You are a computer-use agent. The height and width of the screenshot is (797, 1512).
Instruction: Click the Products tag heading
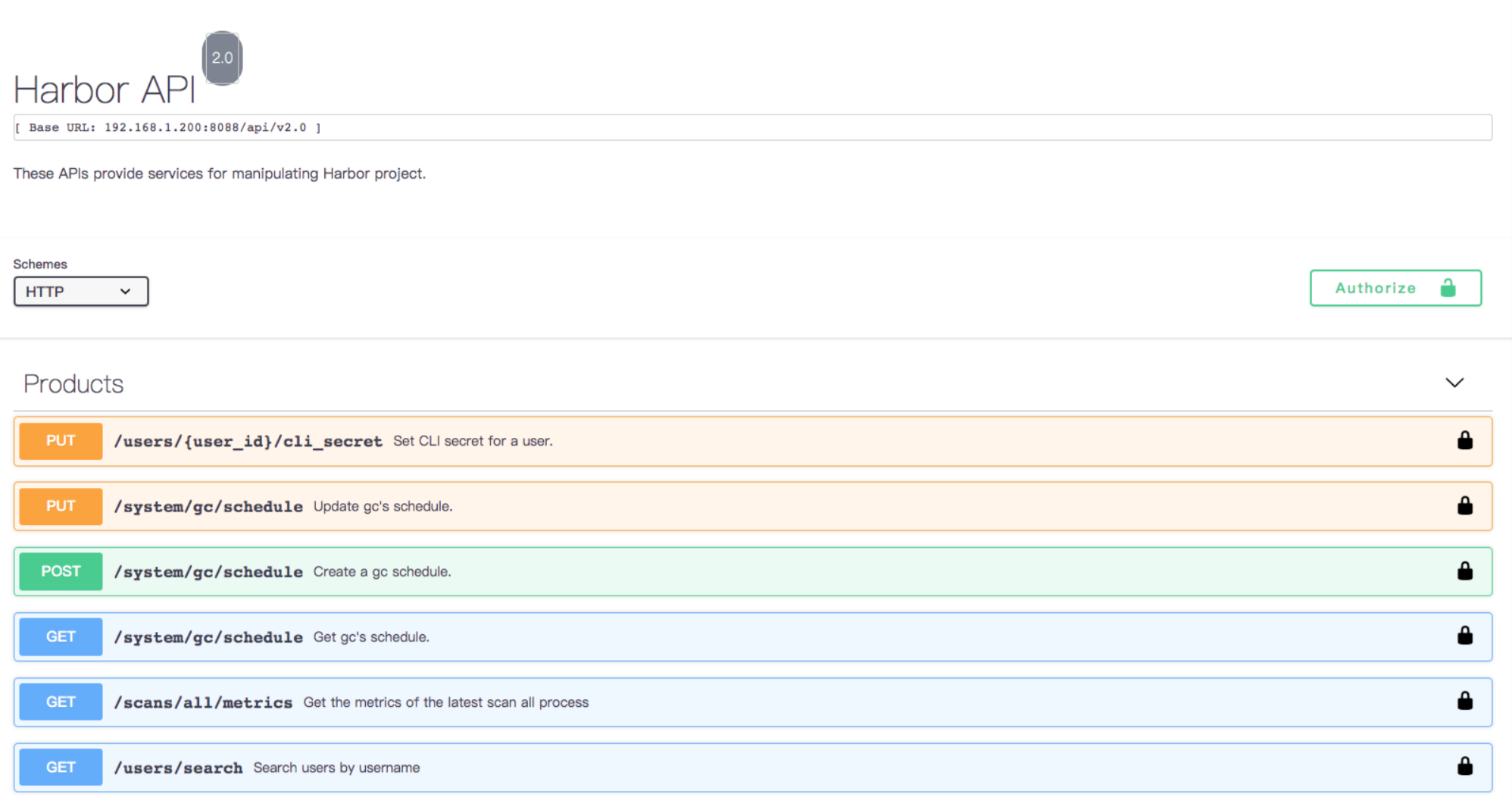point(73,384)
